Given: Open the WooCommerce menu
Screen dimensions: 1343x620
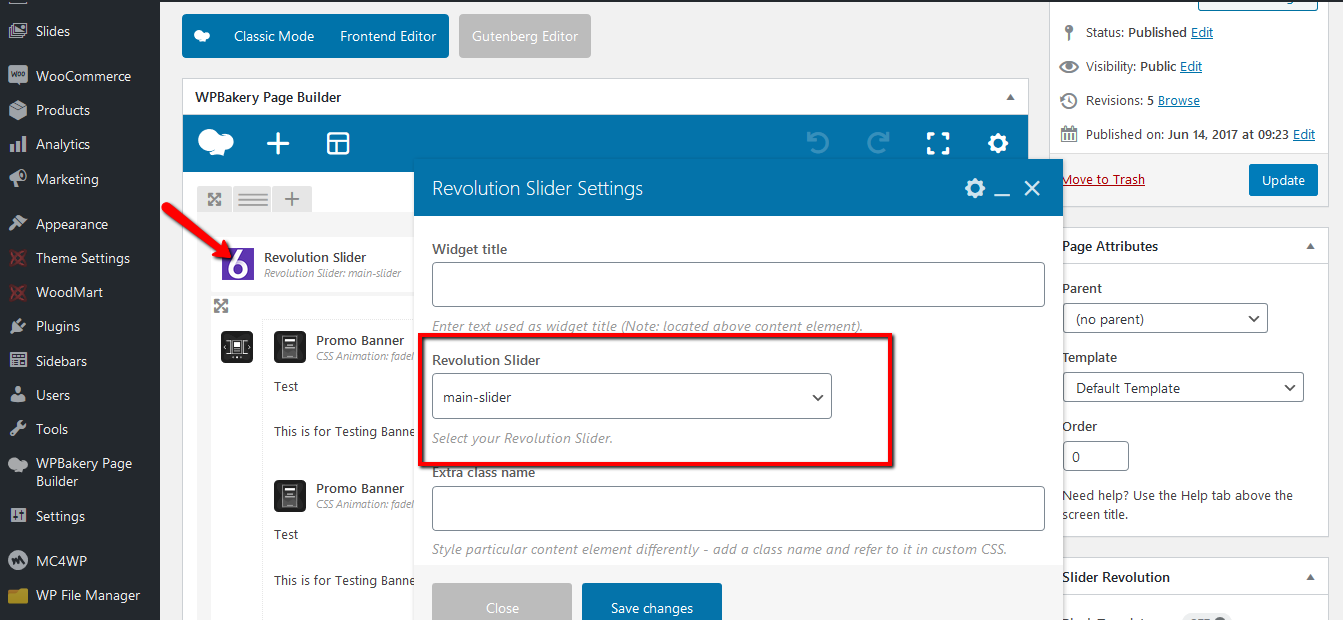Looking at the screenshot, I should pos(83,76).
